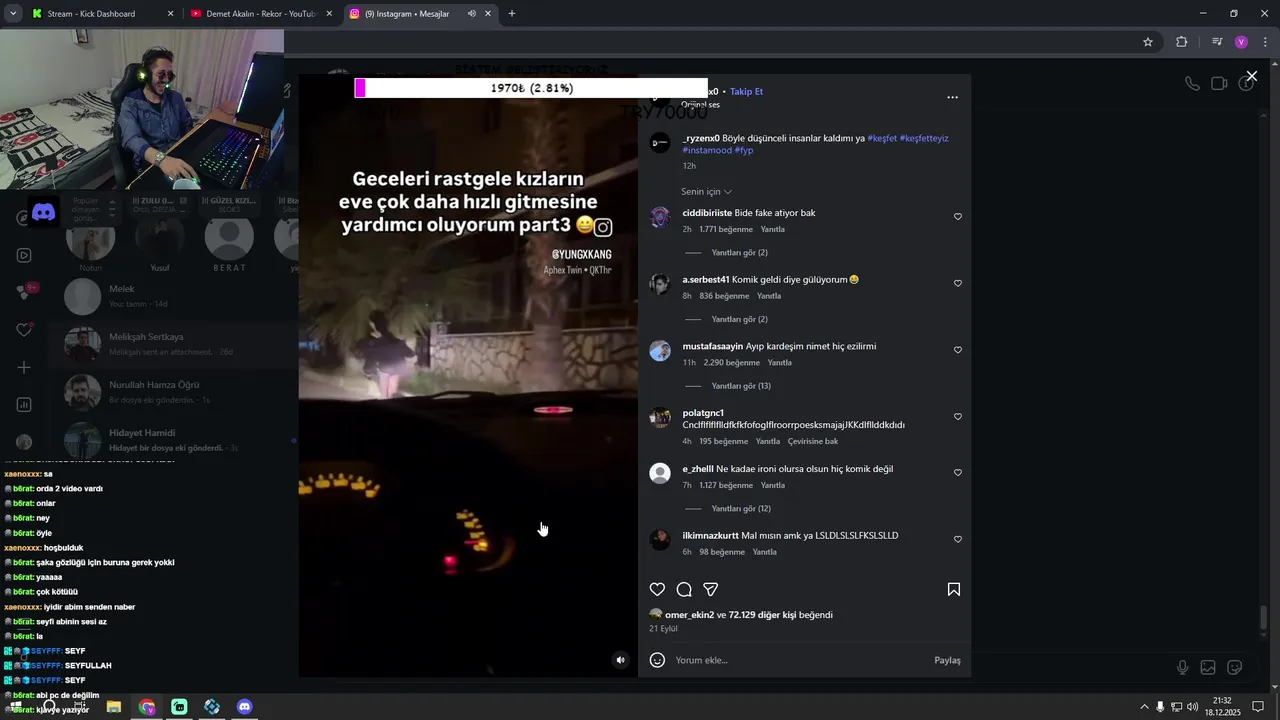
Task: Click the 'Paylaş' post-comment button
Action: pos(947,660)
